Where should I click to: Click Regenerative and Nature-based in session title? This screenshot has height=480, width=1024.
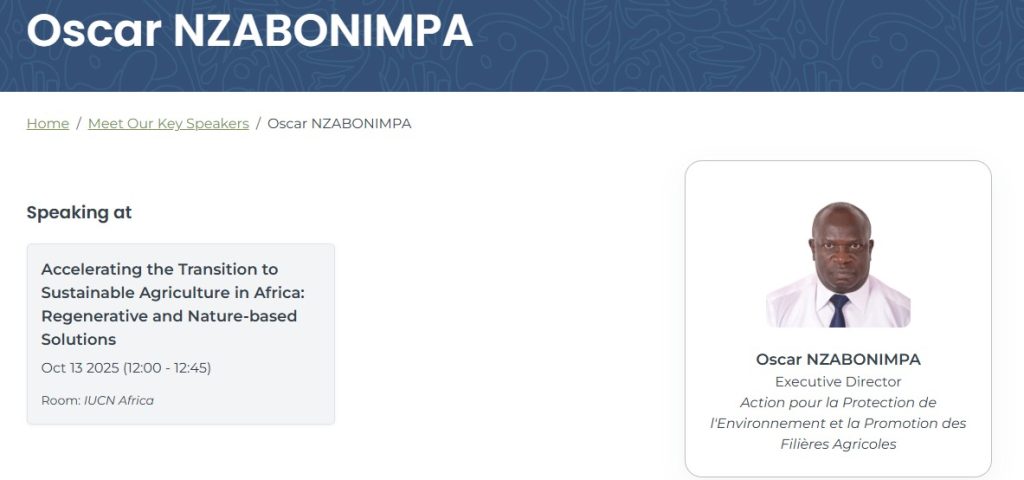169,316
